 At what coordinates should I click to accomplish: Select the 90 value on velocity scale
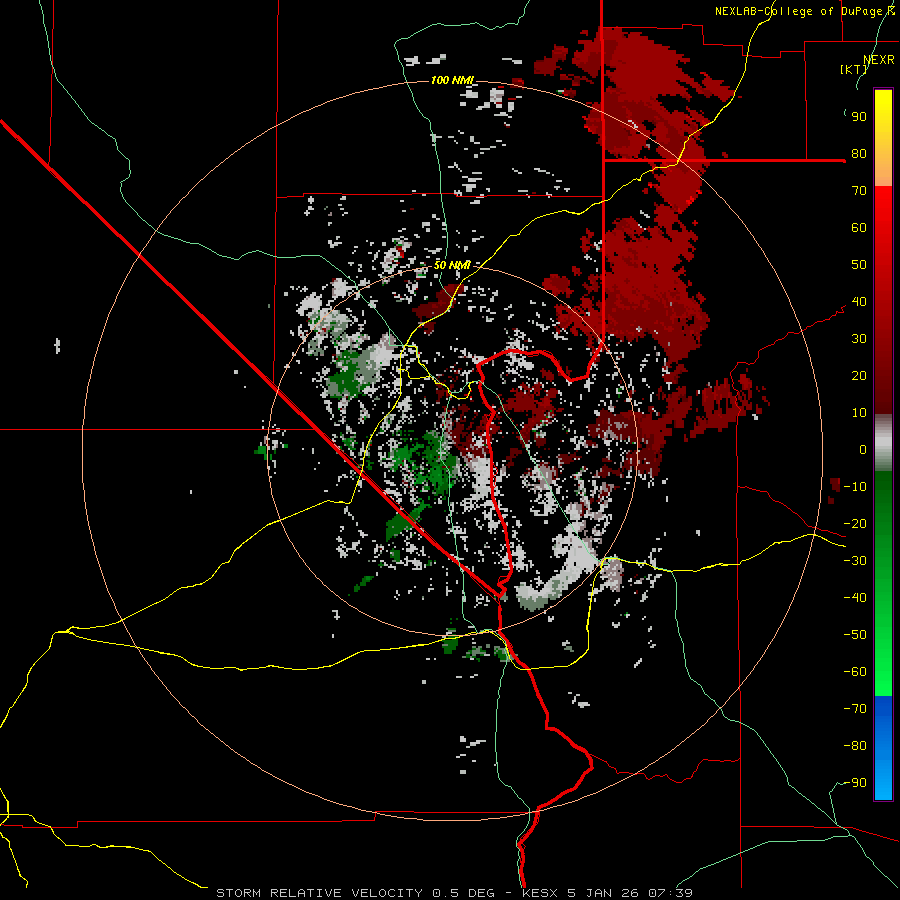click(859, 117)
